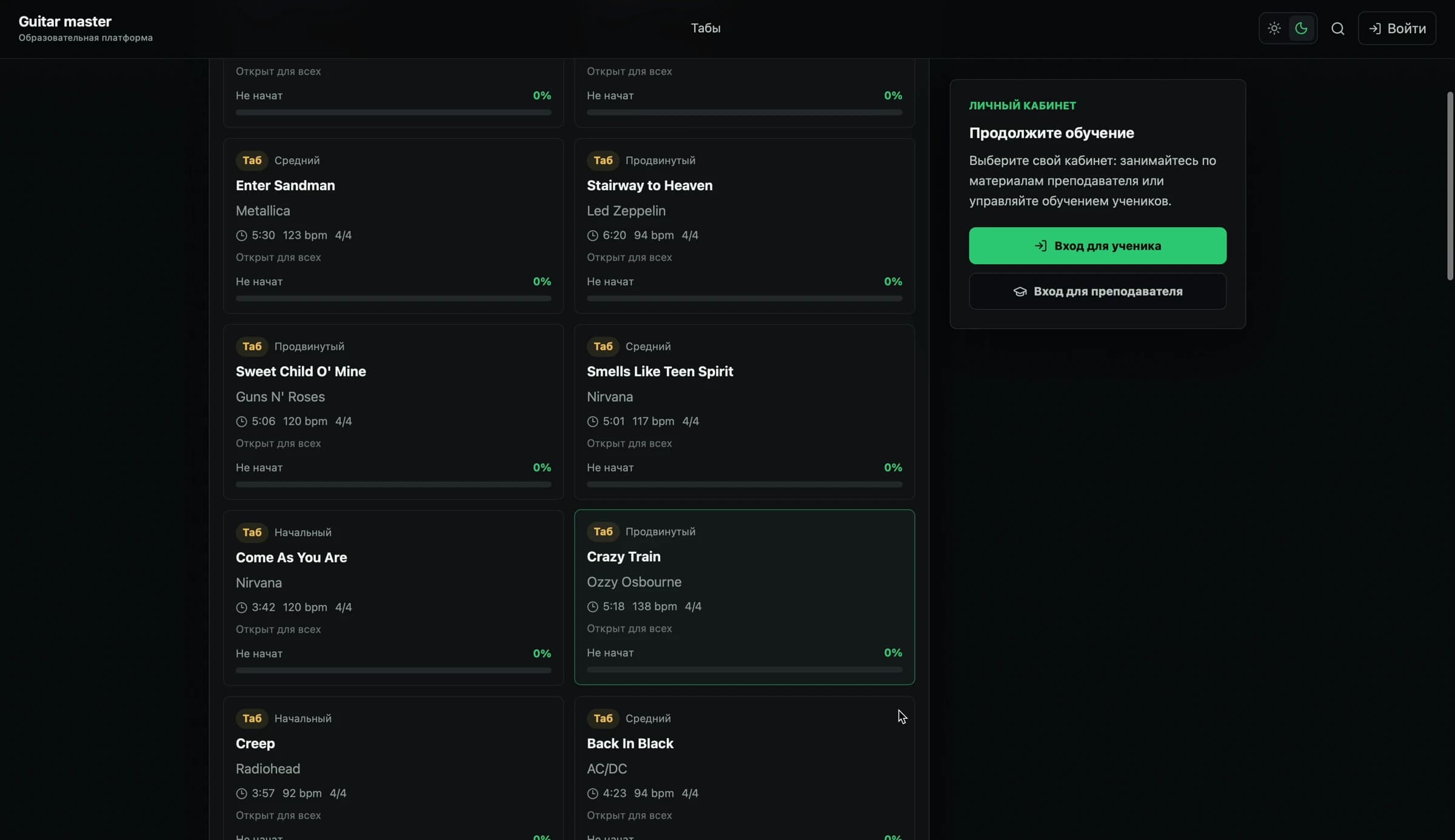Open the Табы navigation item
This screenshot has height=840, width=1455.
coord(706,28)
